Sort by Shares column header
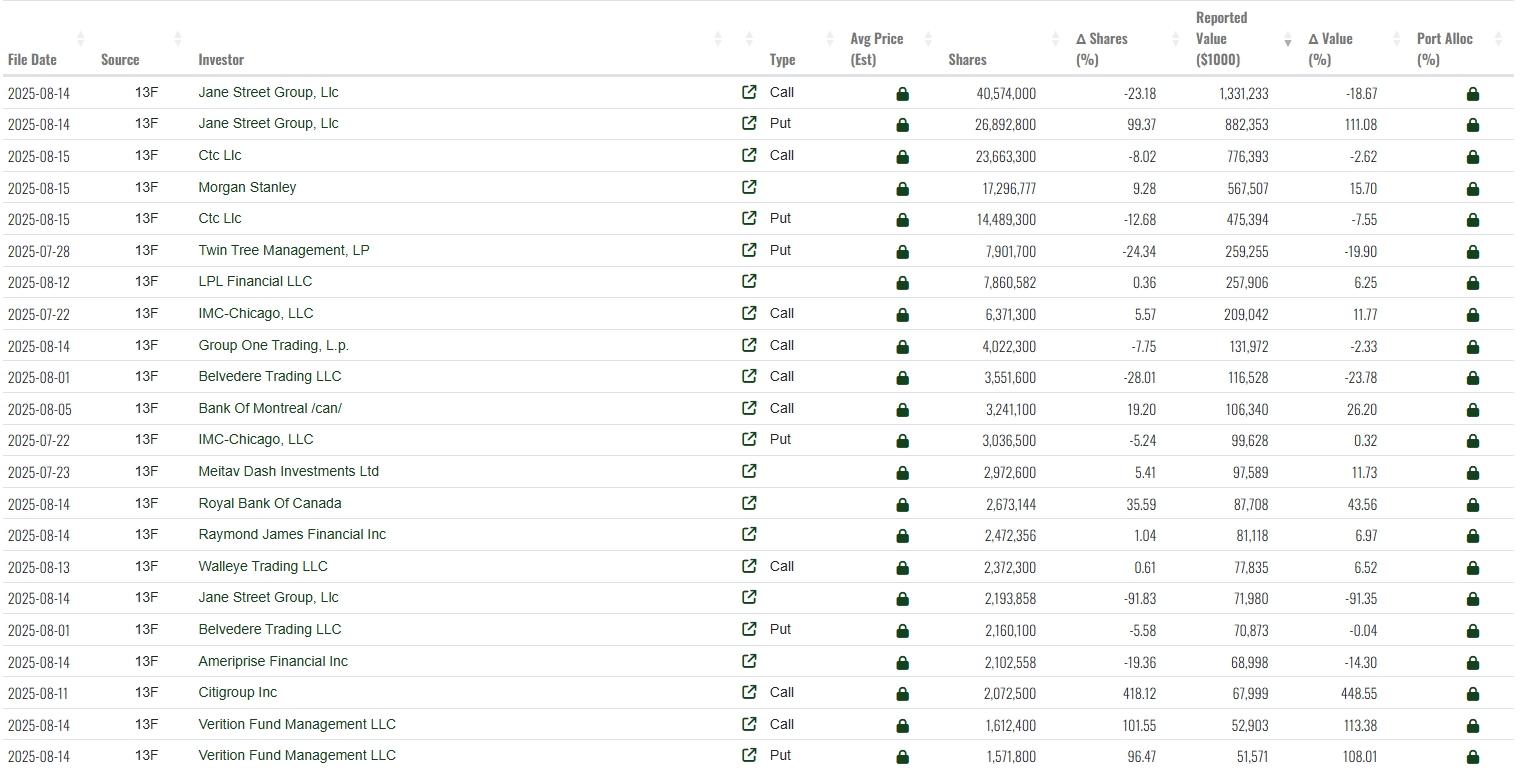Image resolution: width=1531 pixels, height=770 pixels. coord(967,59)
